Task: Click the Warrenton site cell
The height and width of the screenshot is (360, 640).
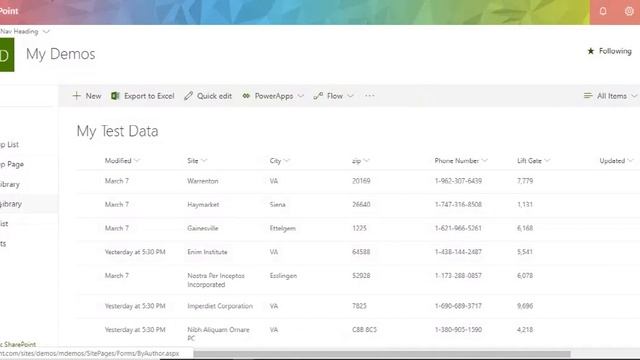Action: click(202, 181)
